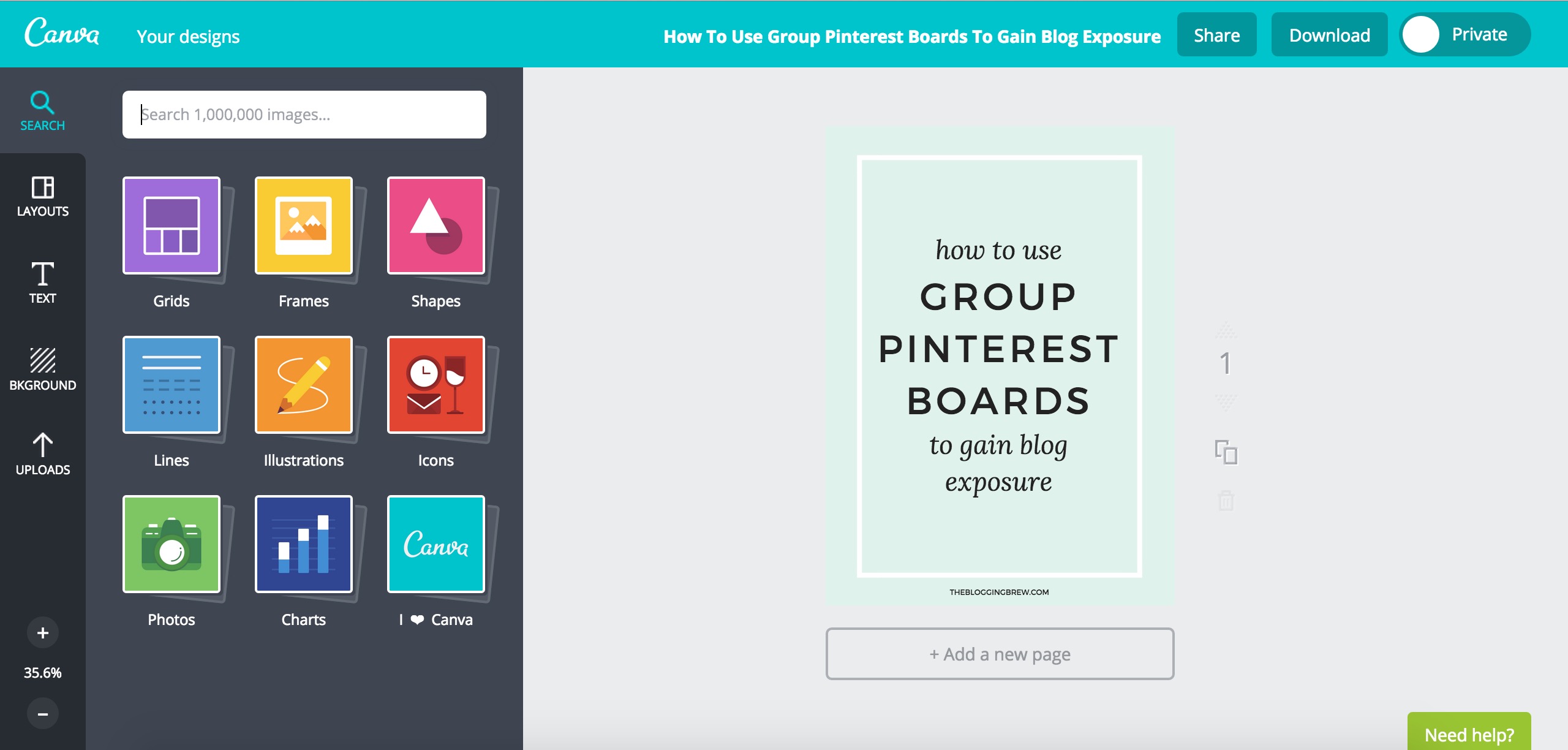1568x750 pixels.
Task: Open the Shapes element category
Action: [436, 225]
